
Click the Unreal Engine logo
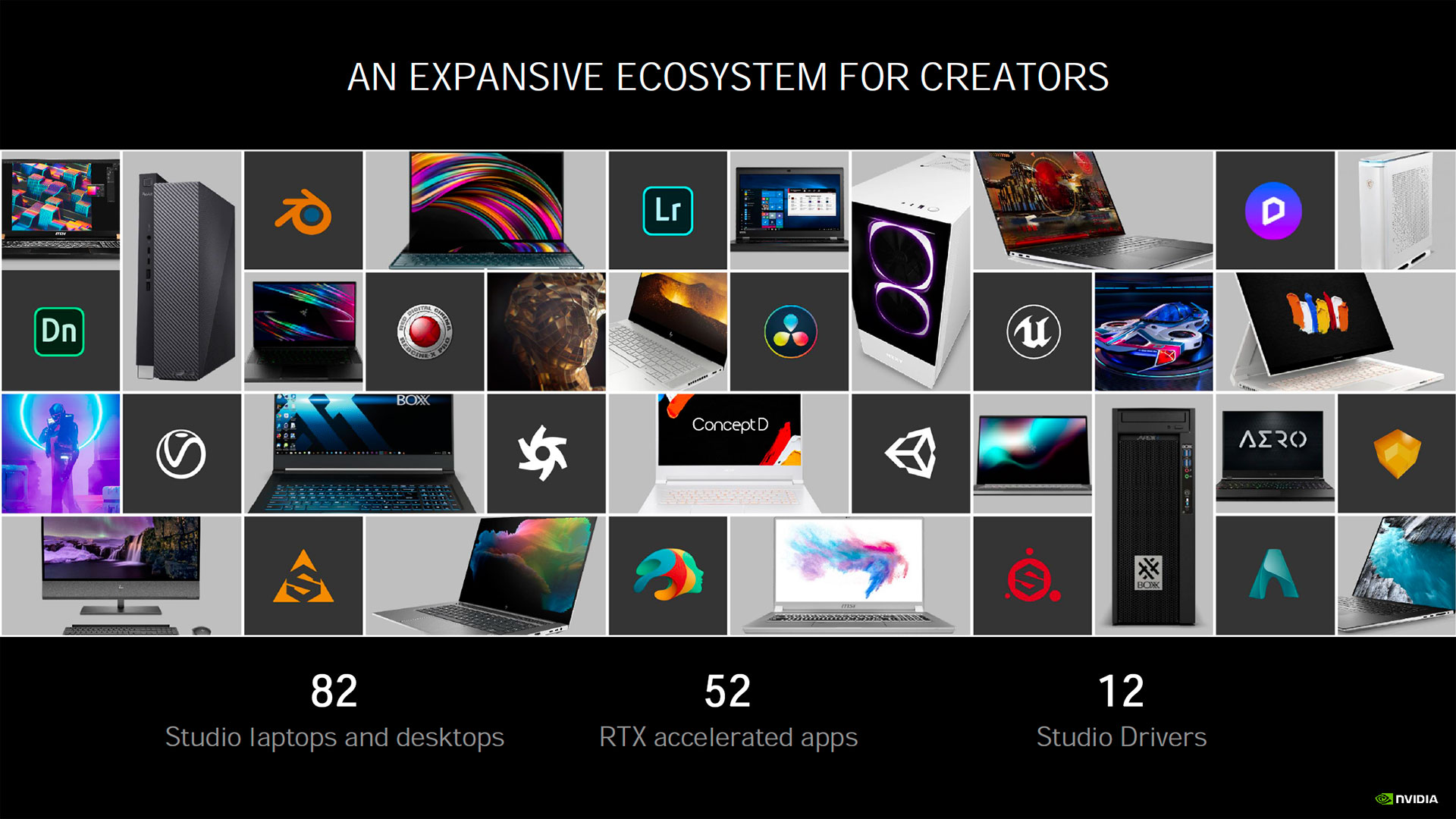click(x=1033, y=331)
